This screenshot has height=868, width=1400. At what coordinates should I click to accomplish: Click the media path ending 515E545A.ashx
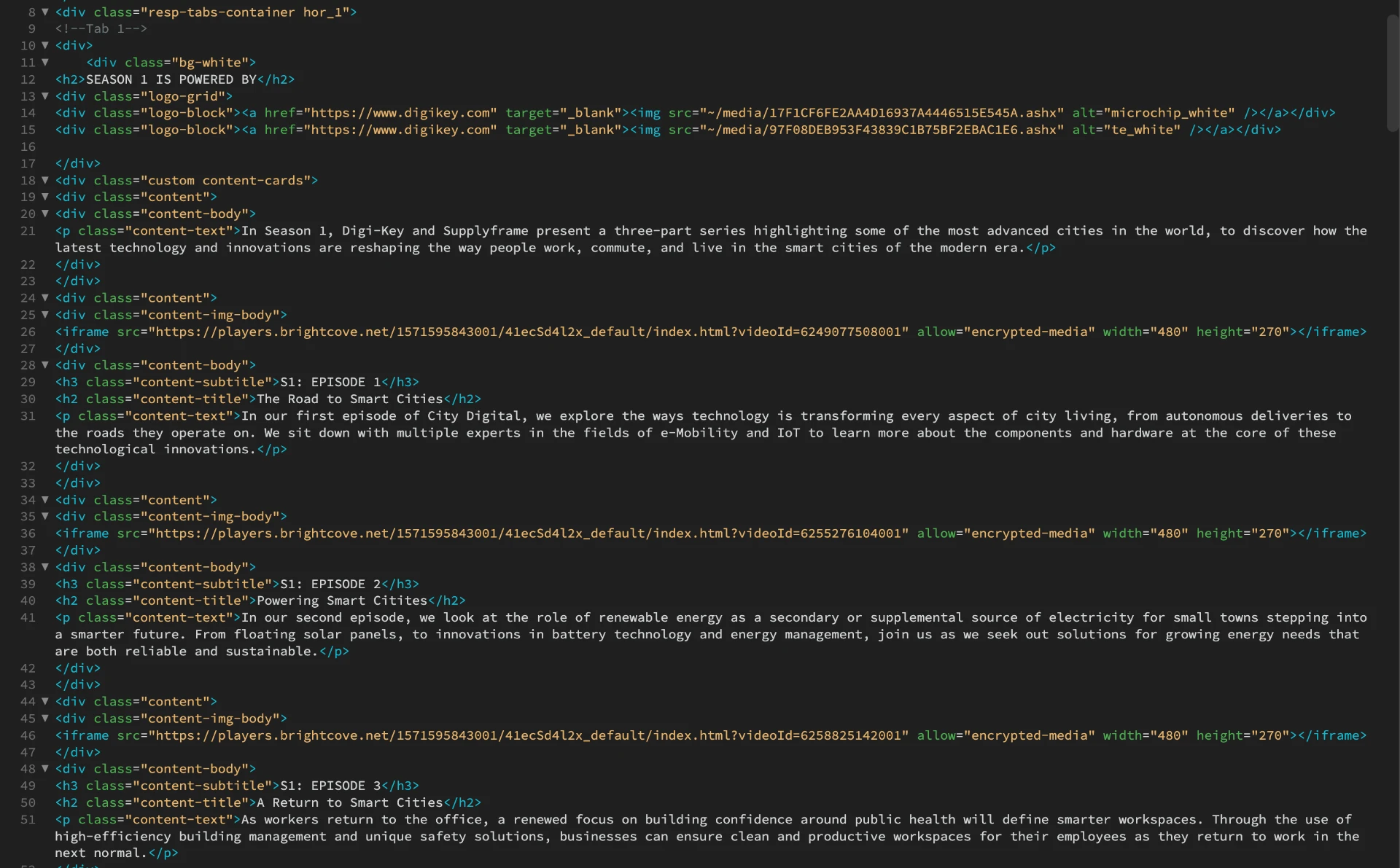(882, 113)
